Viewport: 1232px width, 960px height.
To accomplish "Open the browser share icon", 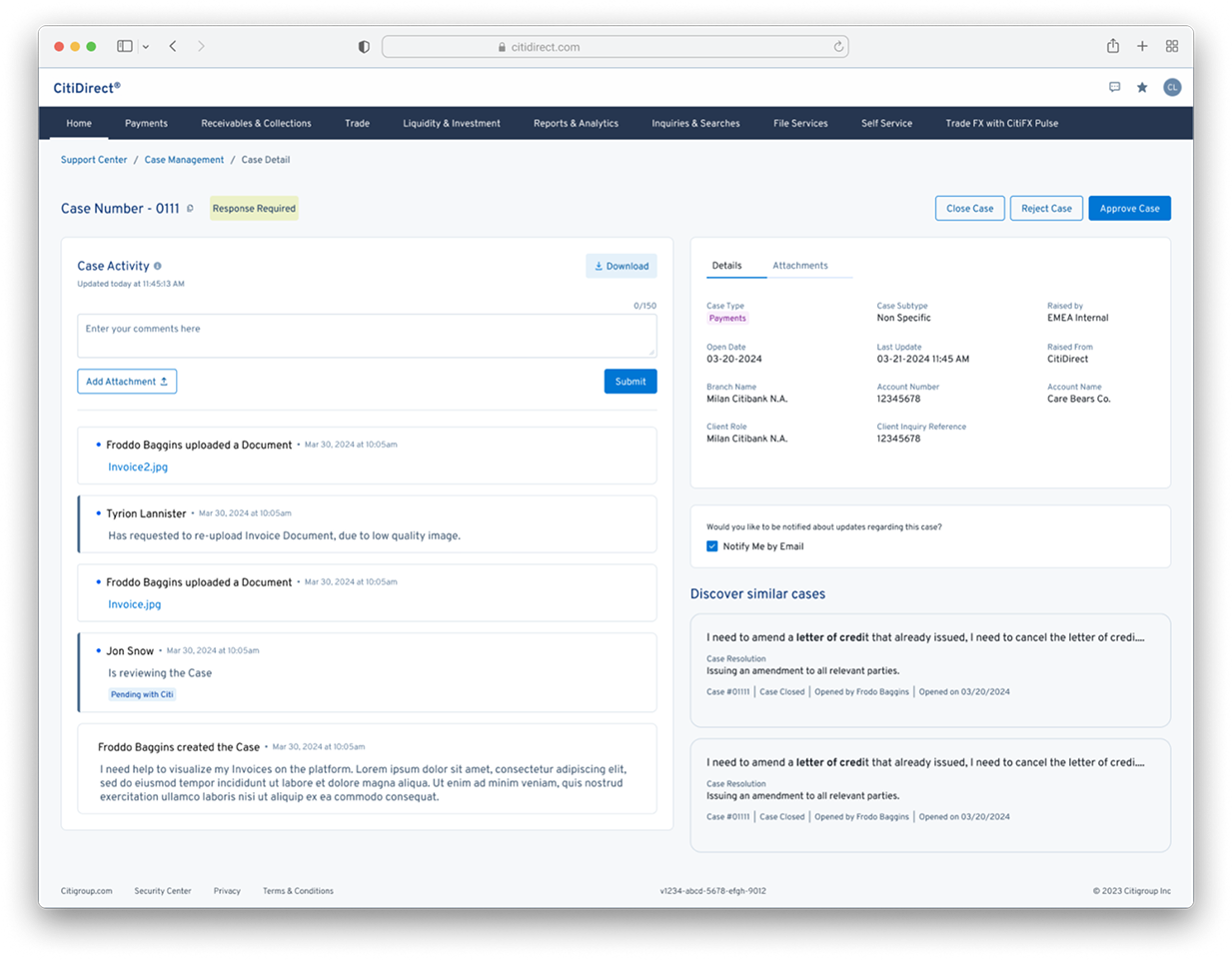I will pyautogui.click(x=1113, y=46).
